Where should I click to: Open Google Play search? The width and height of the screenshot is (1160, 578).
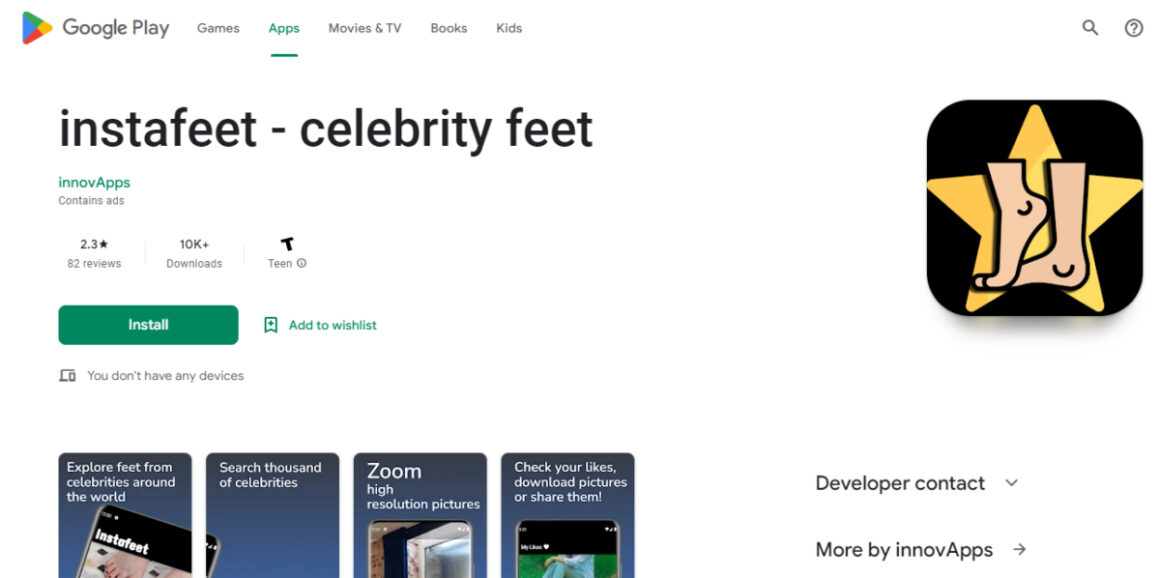coord(1089,27)
